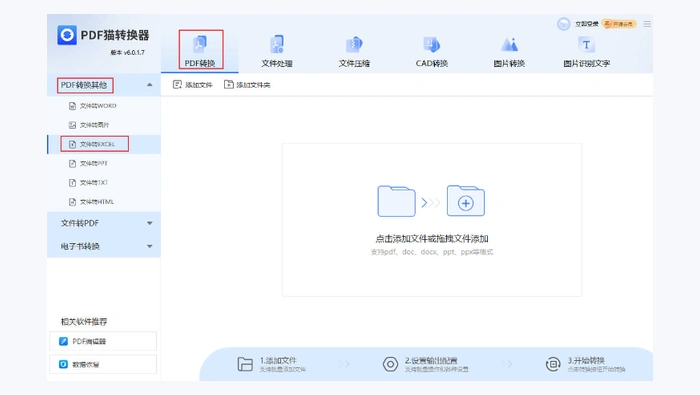Click the 电子书转换 section label
The image size is (700, 395).
click(79, 246)
